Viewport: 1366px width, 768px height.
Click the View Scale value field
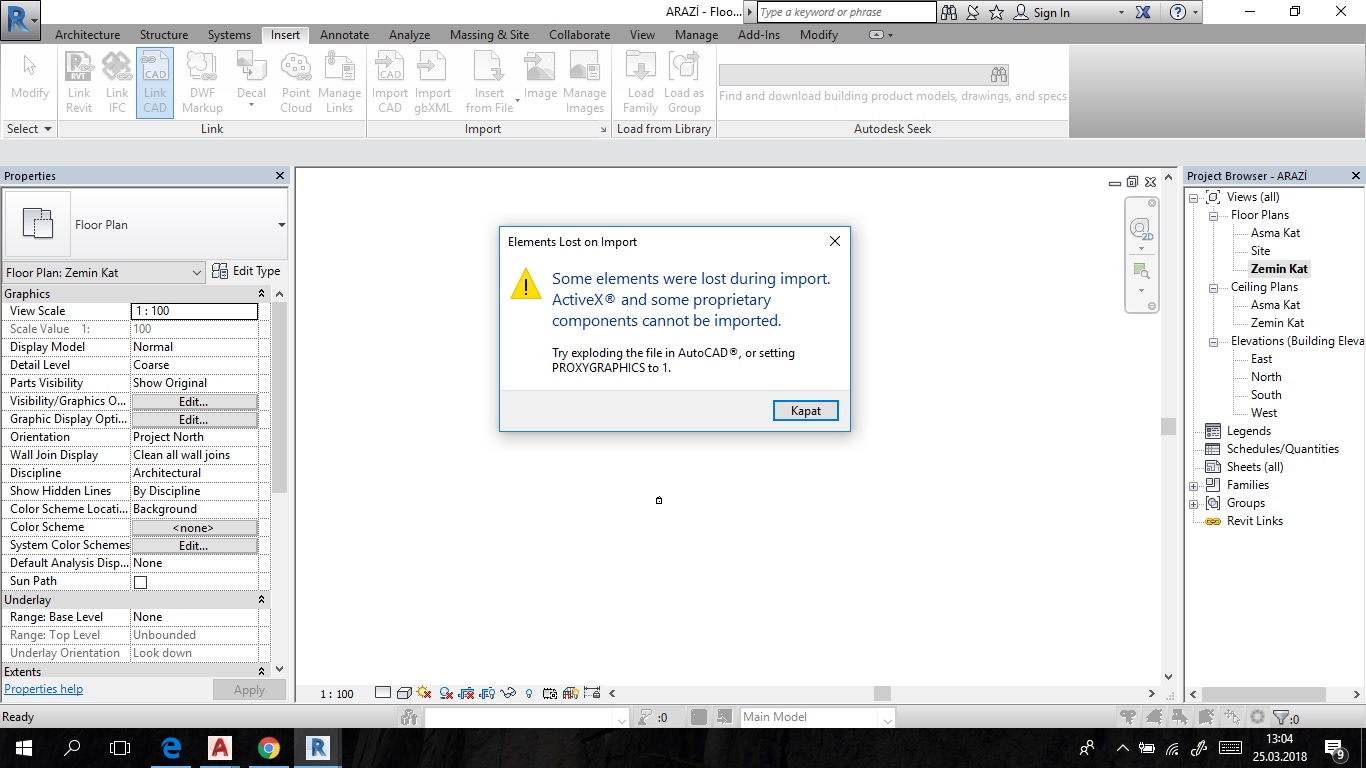click(194, 311)
